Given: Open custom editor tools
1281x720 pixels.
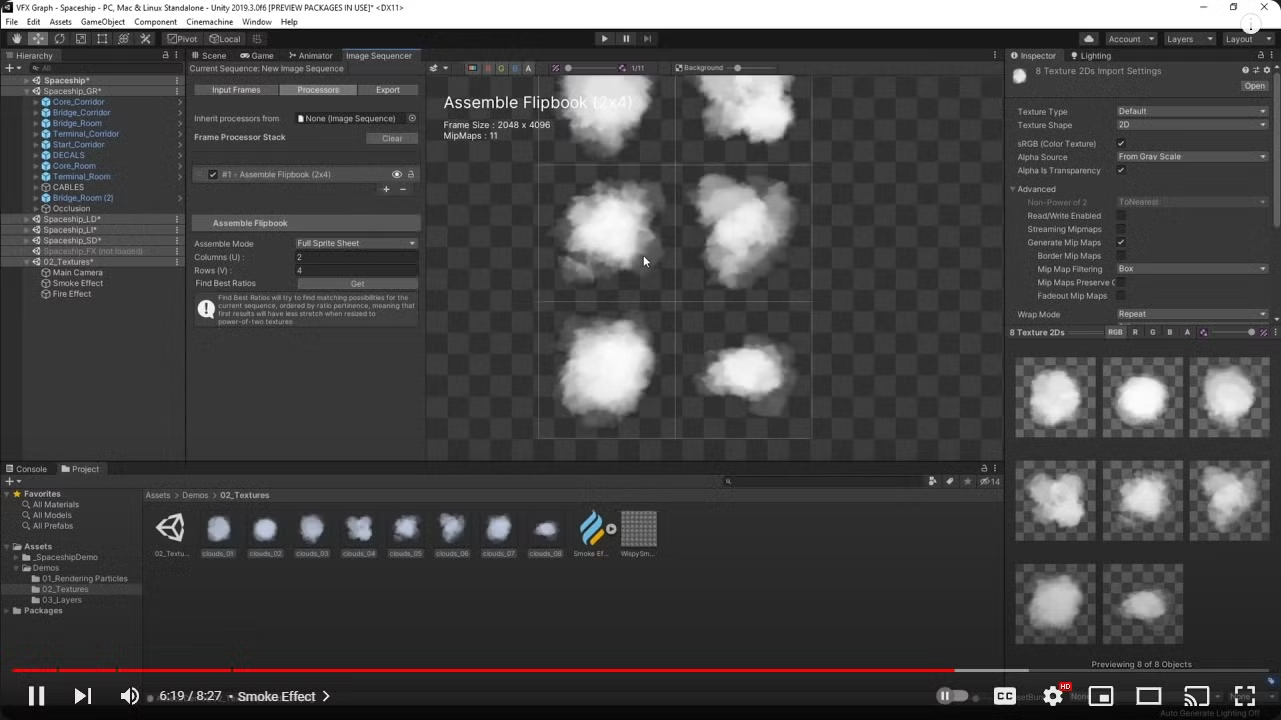Looking at the screenshot, I should pyautogui.click(x=145, y=39).
